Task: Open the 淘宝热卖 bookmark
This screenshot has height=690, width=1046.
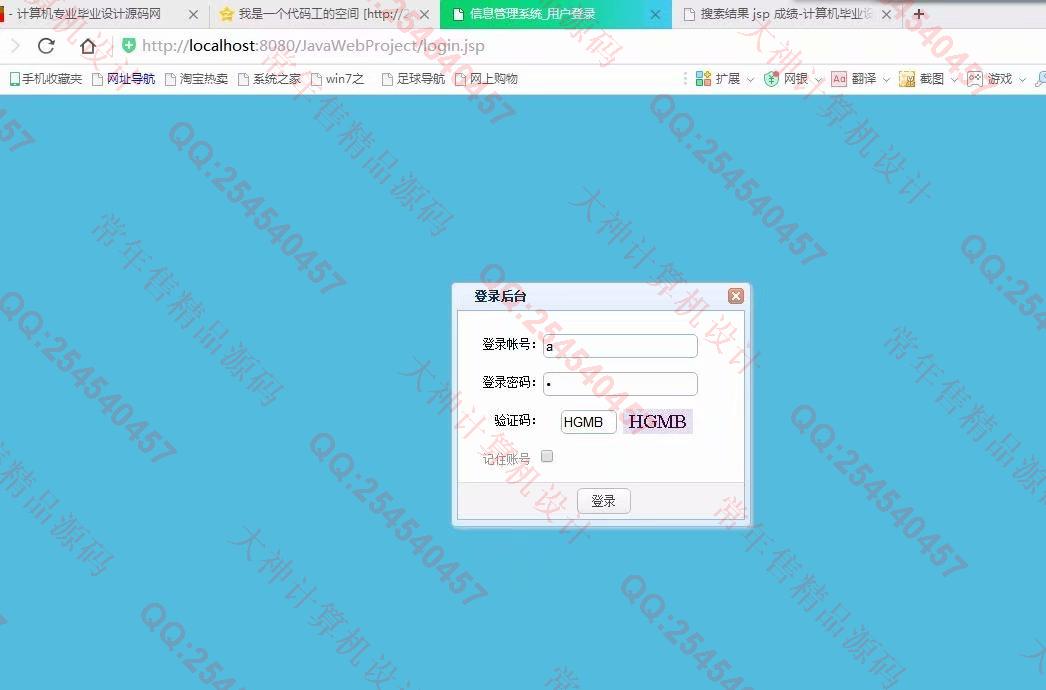Action: (196, 79)
